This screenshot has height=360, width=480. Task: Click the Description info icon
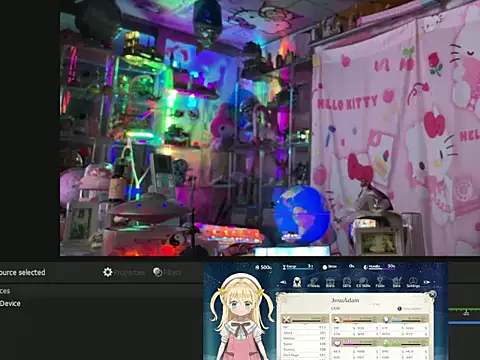[x=399, y=309]
